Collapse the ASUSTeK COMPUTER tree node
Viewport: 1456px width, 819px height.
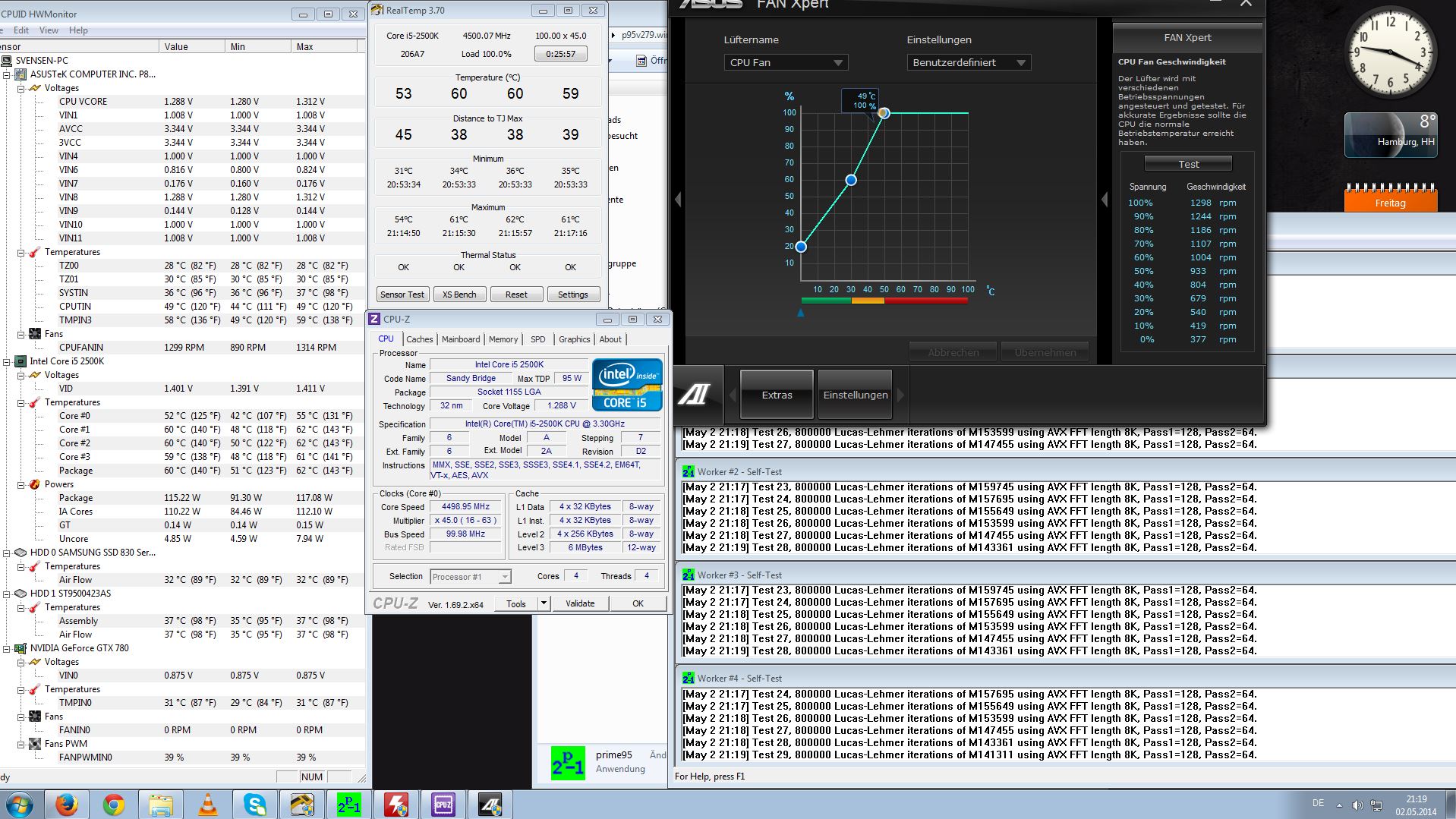pos(7,74)
